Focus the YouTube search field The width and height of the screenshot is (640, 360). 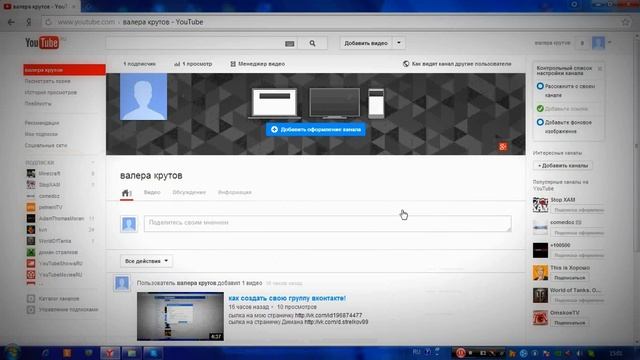(x=195, y=43)
